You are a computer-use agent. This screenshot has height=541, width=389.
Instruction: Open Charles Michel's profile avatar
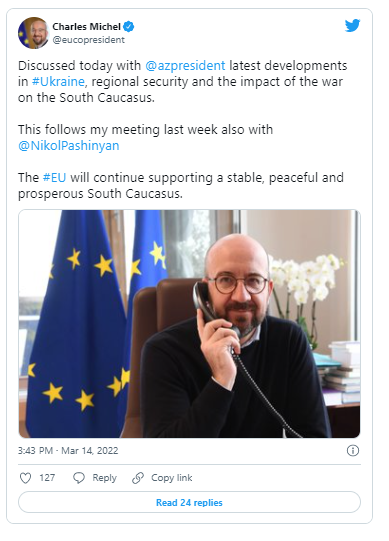[33, 33]
